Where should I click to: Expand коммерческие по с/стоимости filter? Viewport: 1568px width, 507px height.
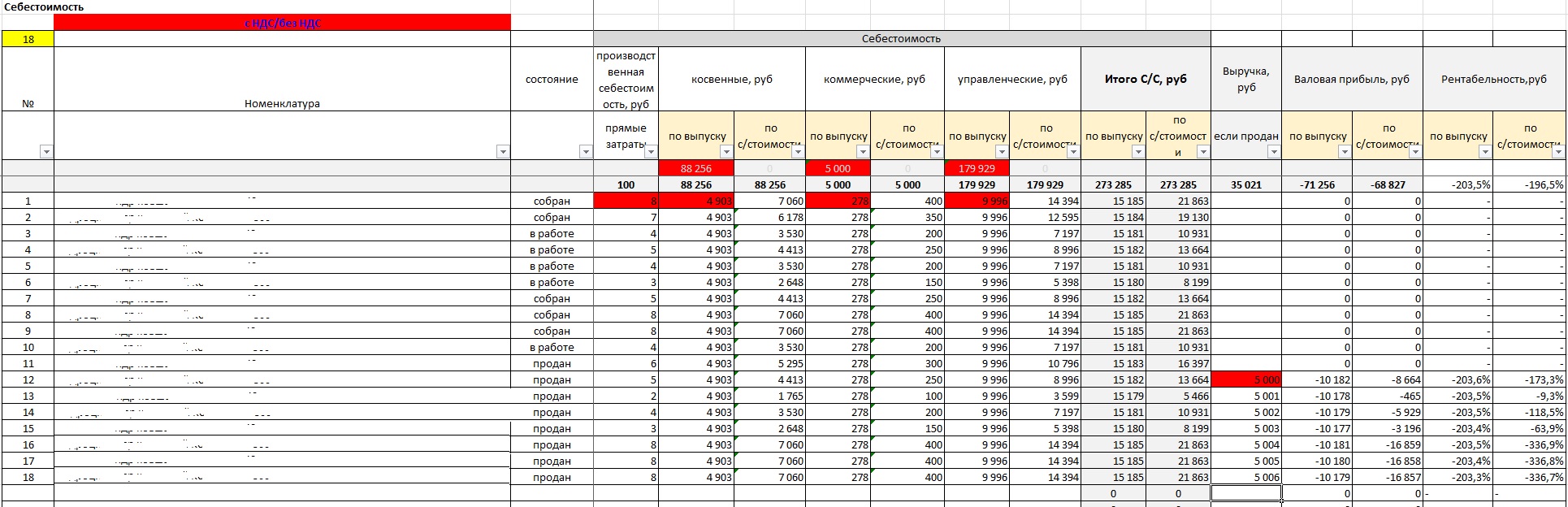pyautogui.click(x=936, y=152)
